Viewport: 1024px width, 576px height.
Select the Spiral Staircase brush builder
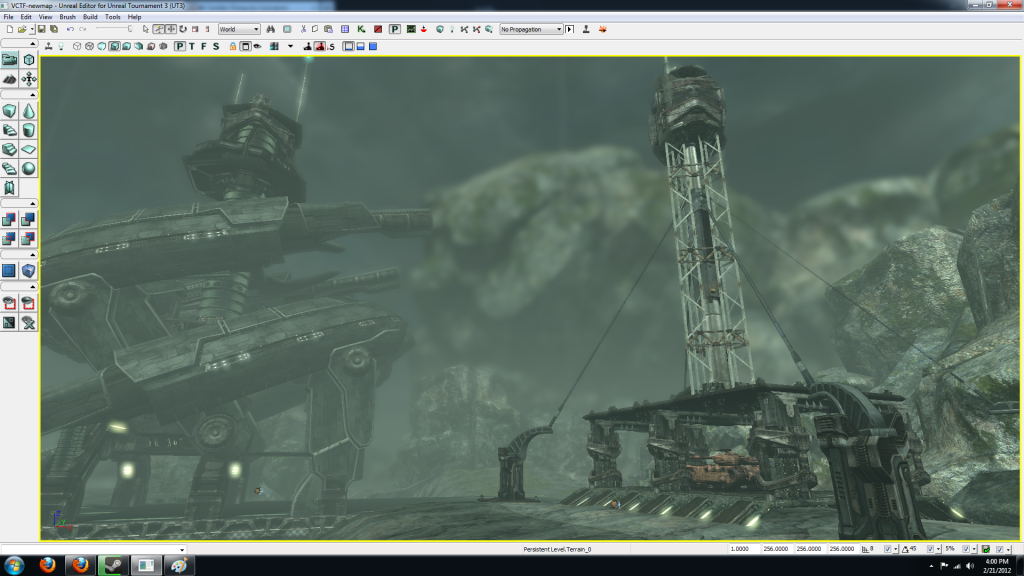pos(9,168)
